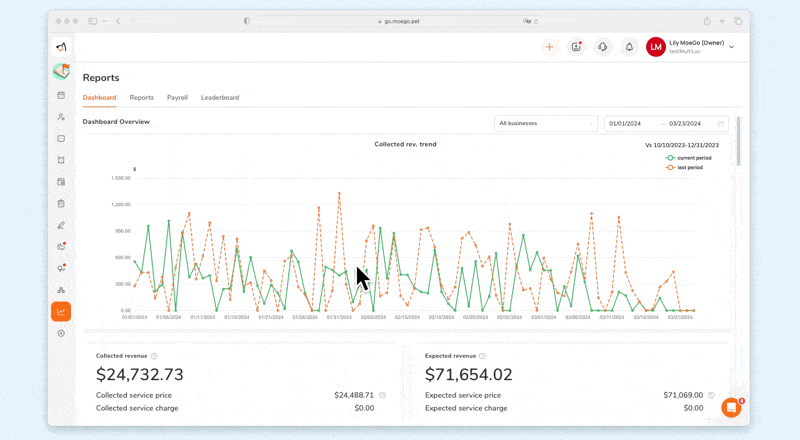Image resolution: width=800 pixels, height=440 pixels.
Task: Click the Expected service charge label
Action: (466, 408)
